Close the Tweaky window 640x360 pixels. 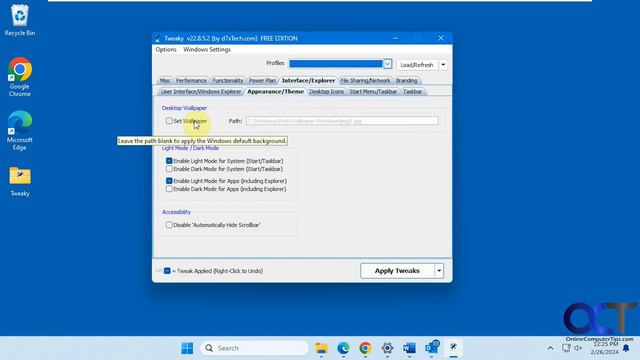pos(441,38)
